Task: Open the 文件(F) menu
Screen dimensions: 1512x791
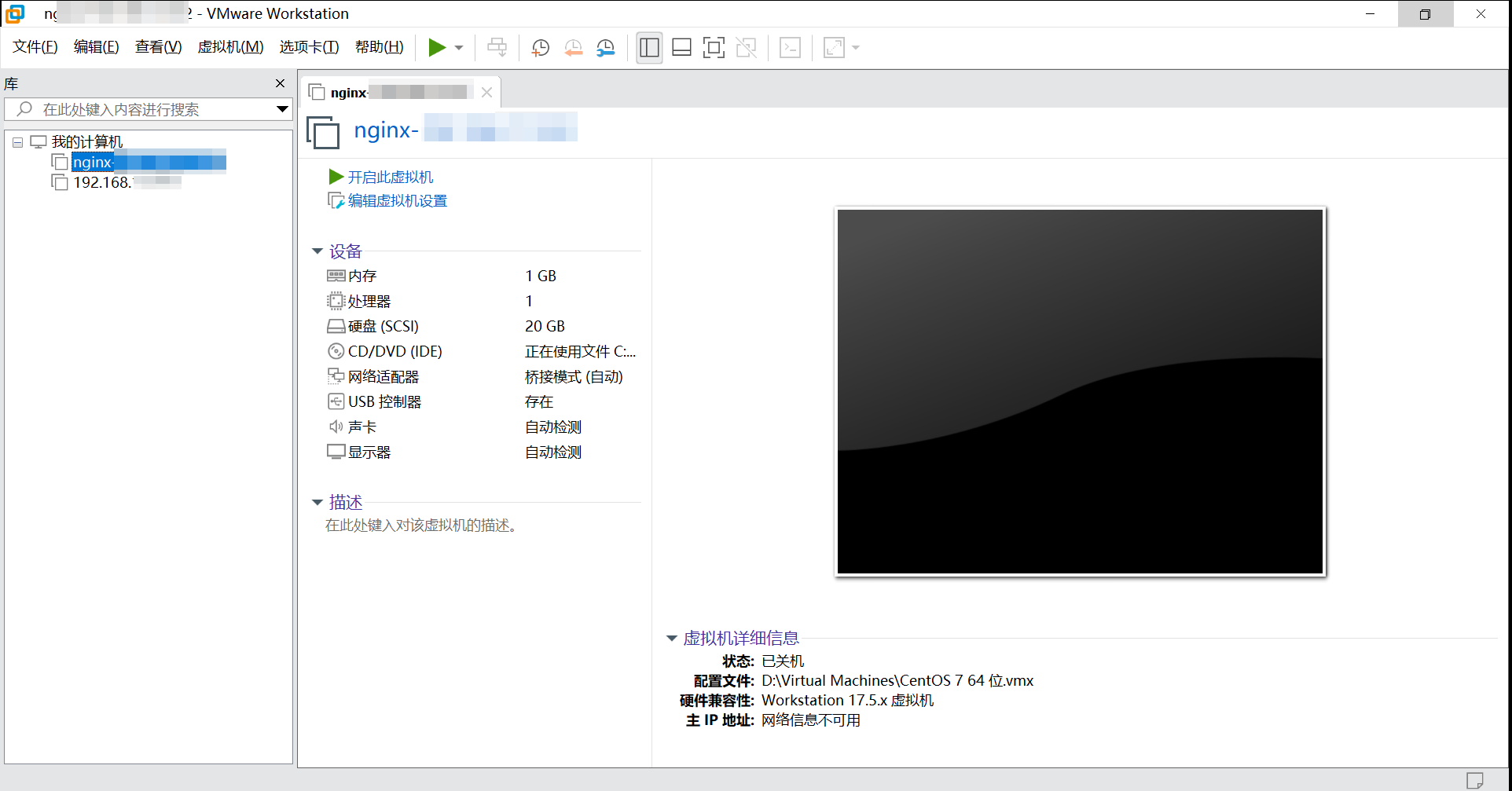Action: 35,47
